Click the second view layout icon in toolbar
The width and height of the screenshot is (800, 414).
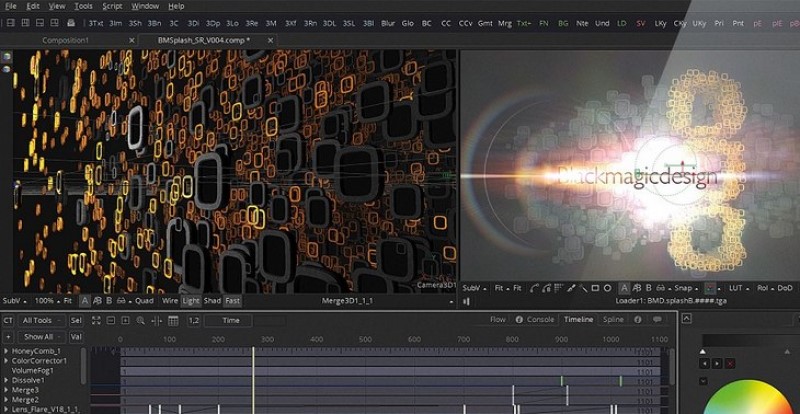click(25, 23)
